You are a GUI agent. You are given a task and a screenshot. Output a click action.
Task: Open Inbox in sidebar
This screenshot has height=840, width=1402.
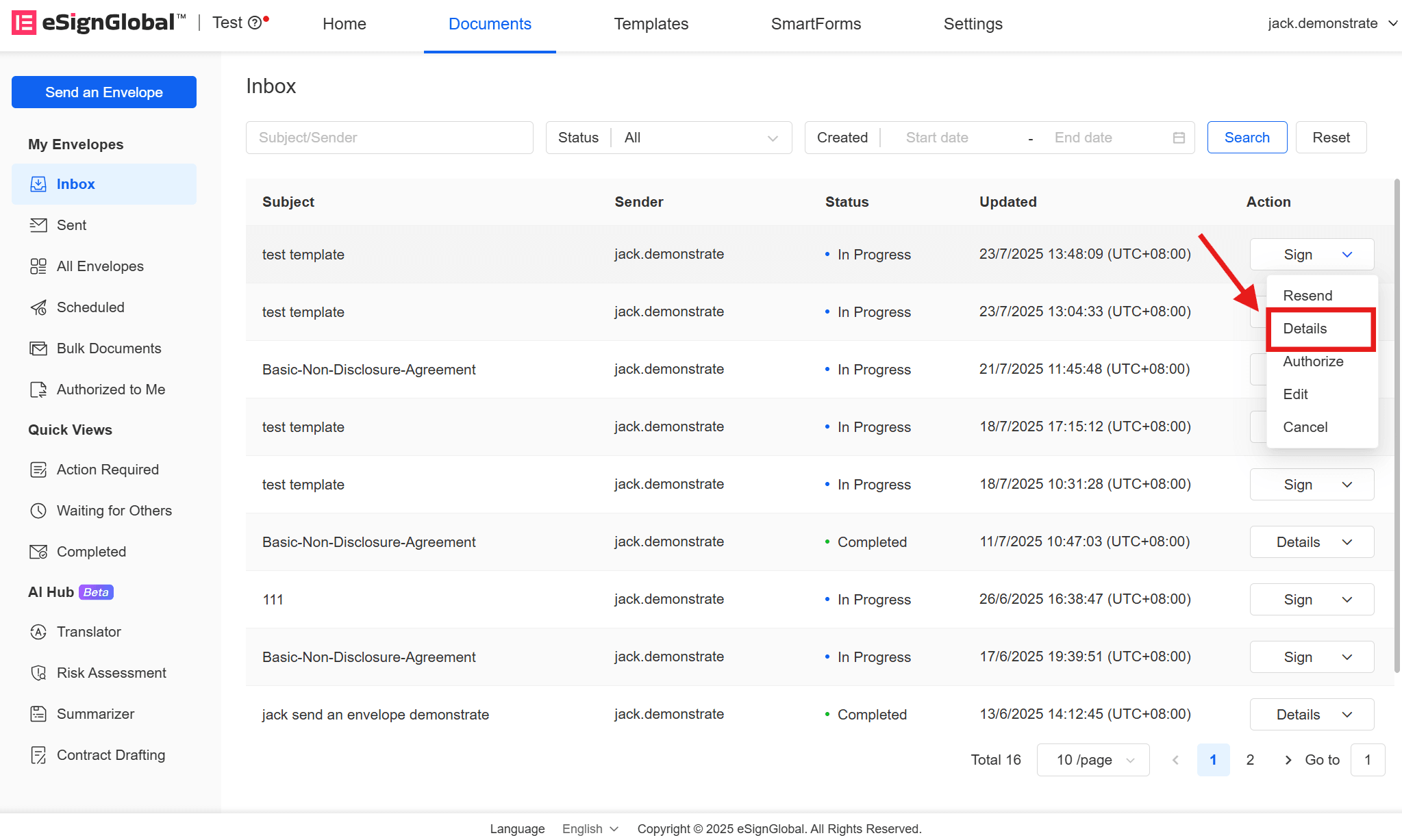tap(104, 184)
